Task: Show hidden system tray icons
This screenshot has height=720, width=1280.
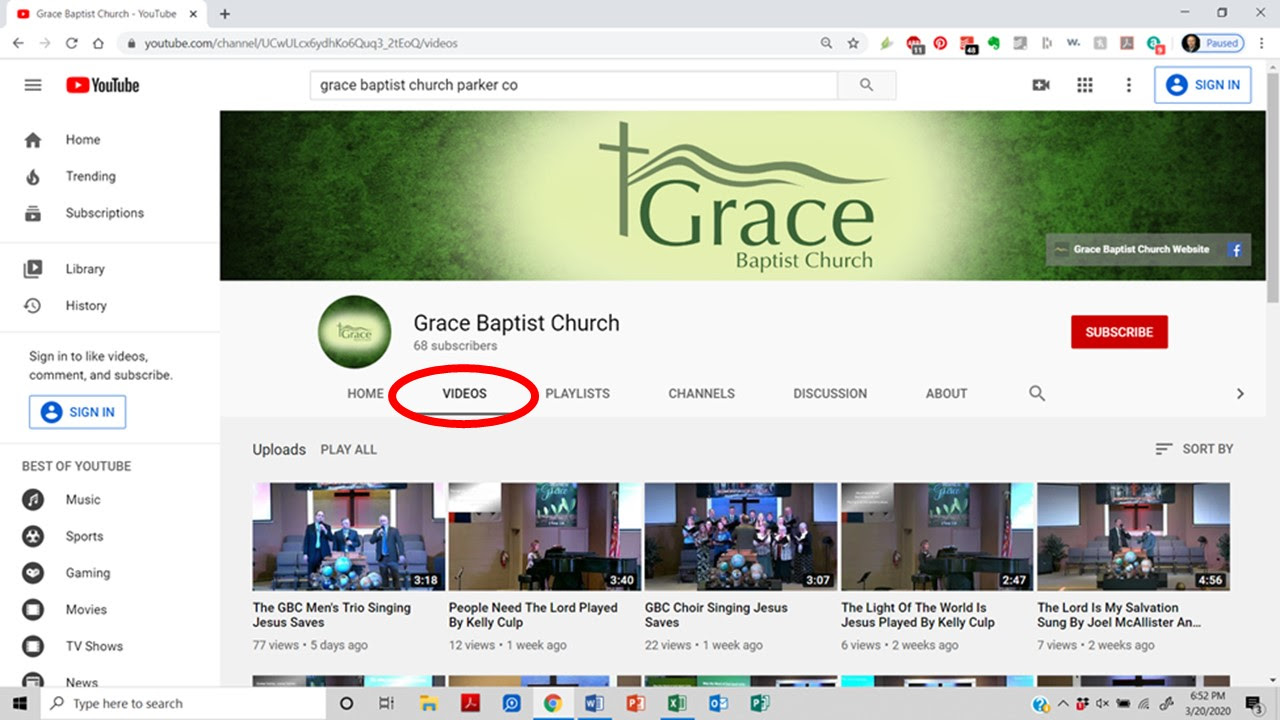Action: 1063,703
